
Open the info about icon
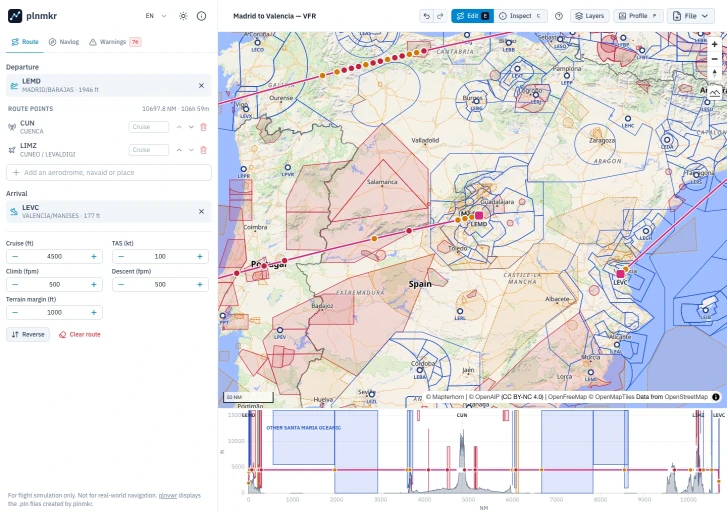click(x=201, y=16)
